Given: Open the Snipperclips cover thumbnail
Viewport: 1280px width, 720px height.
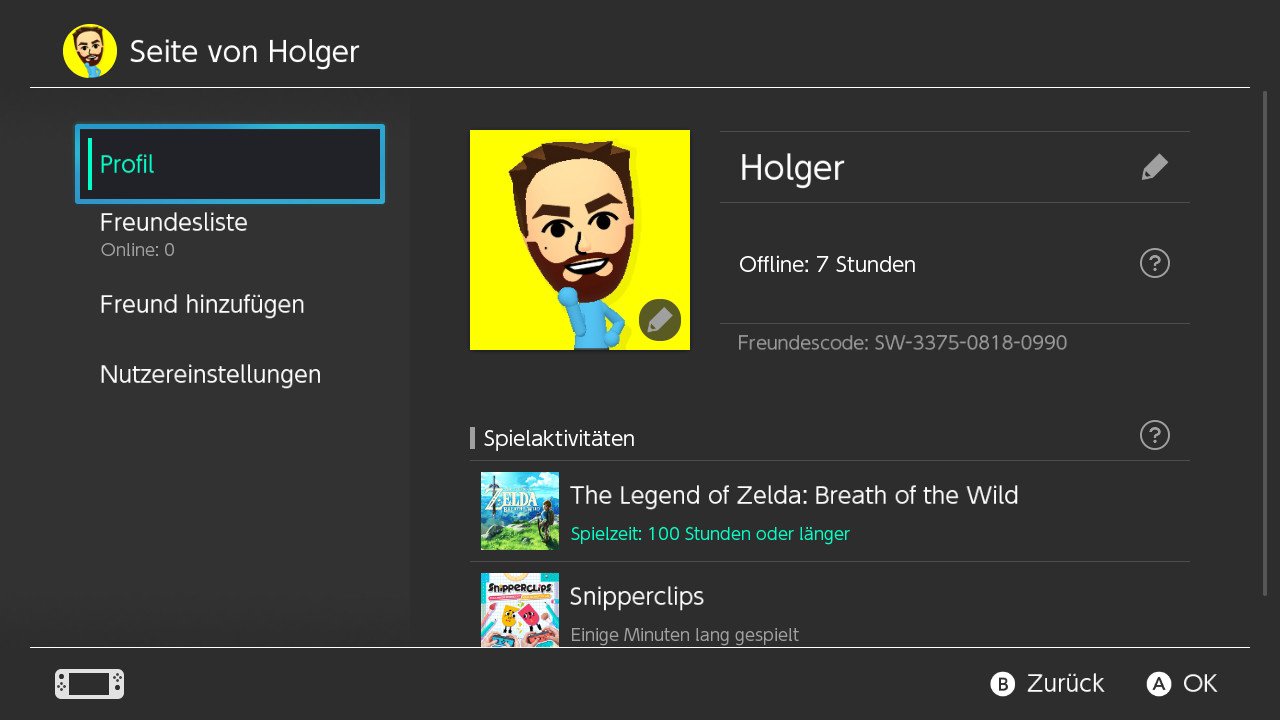Looking at the screenshot, I should (x=520, y=610).
